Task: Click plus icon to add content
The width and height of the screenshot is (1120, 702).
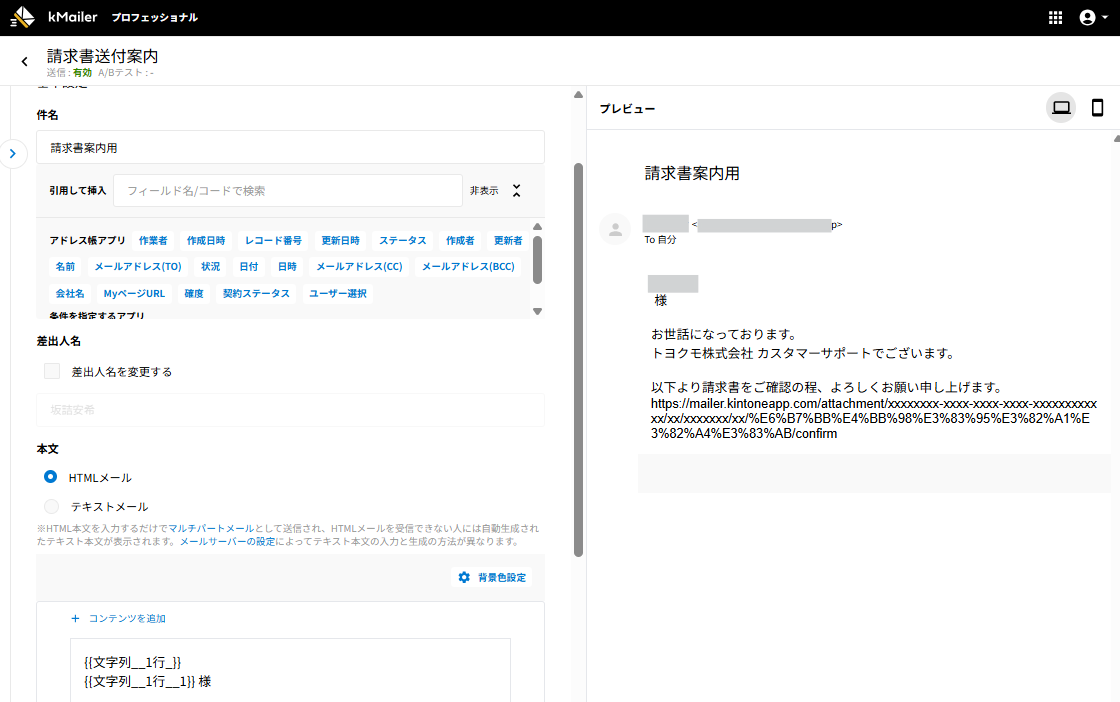Action: pos(75,618)
